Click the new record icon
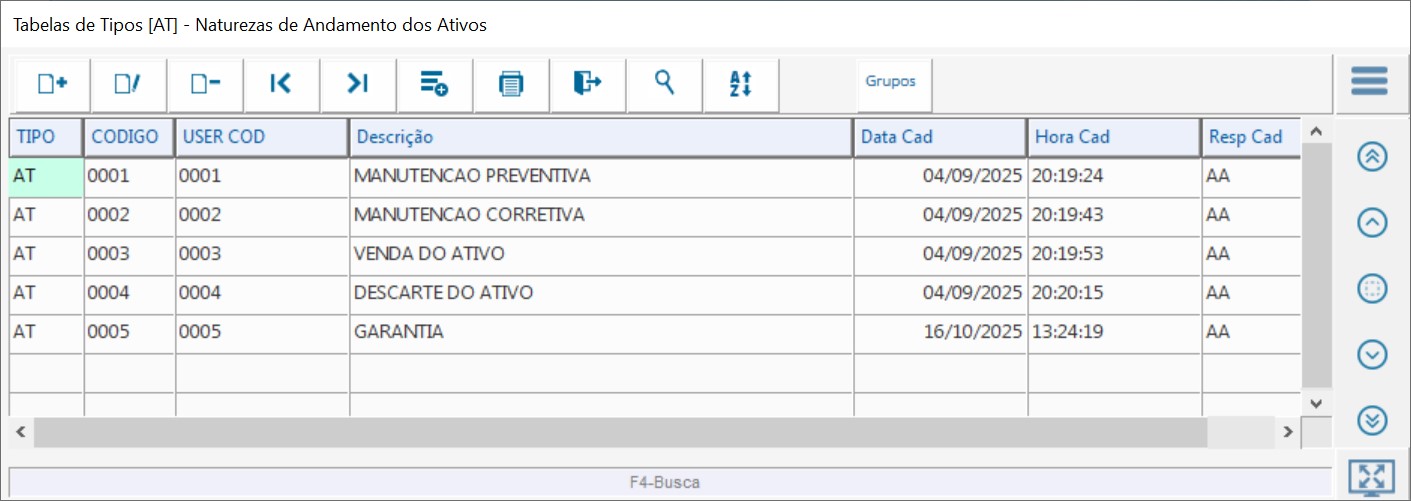This screenshot has height=501, width=1411. [x=52, y=84]
